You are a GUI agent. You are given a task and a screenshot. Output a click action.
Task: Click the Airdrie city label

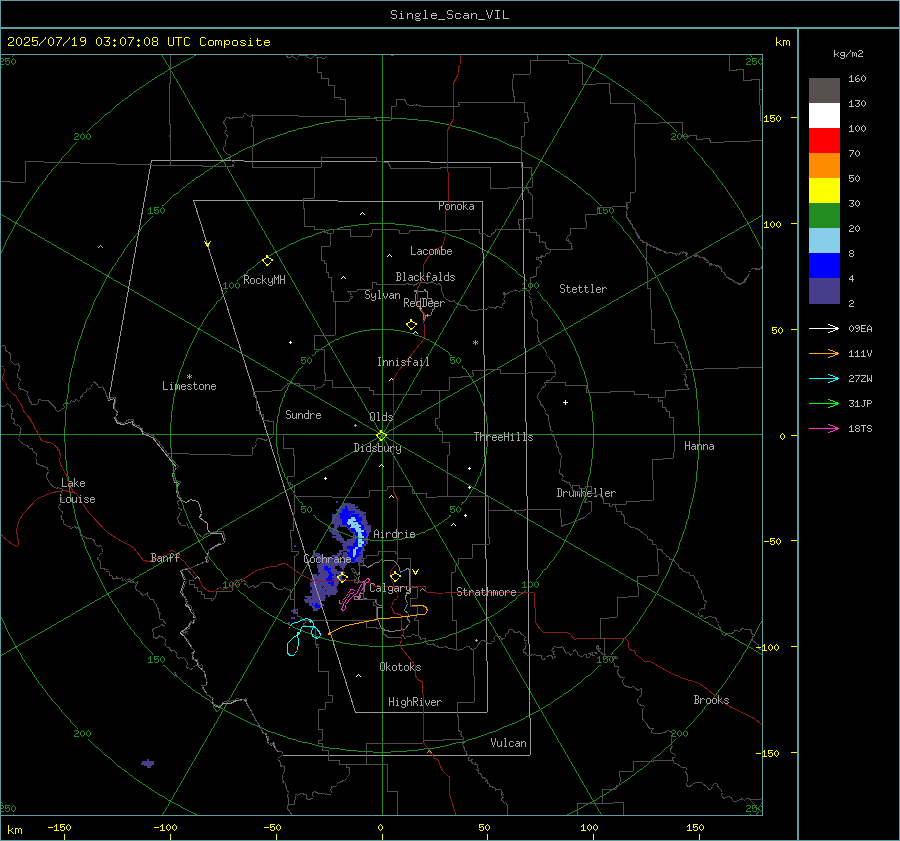[x=394, y=534]
